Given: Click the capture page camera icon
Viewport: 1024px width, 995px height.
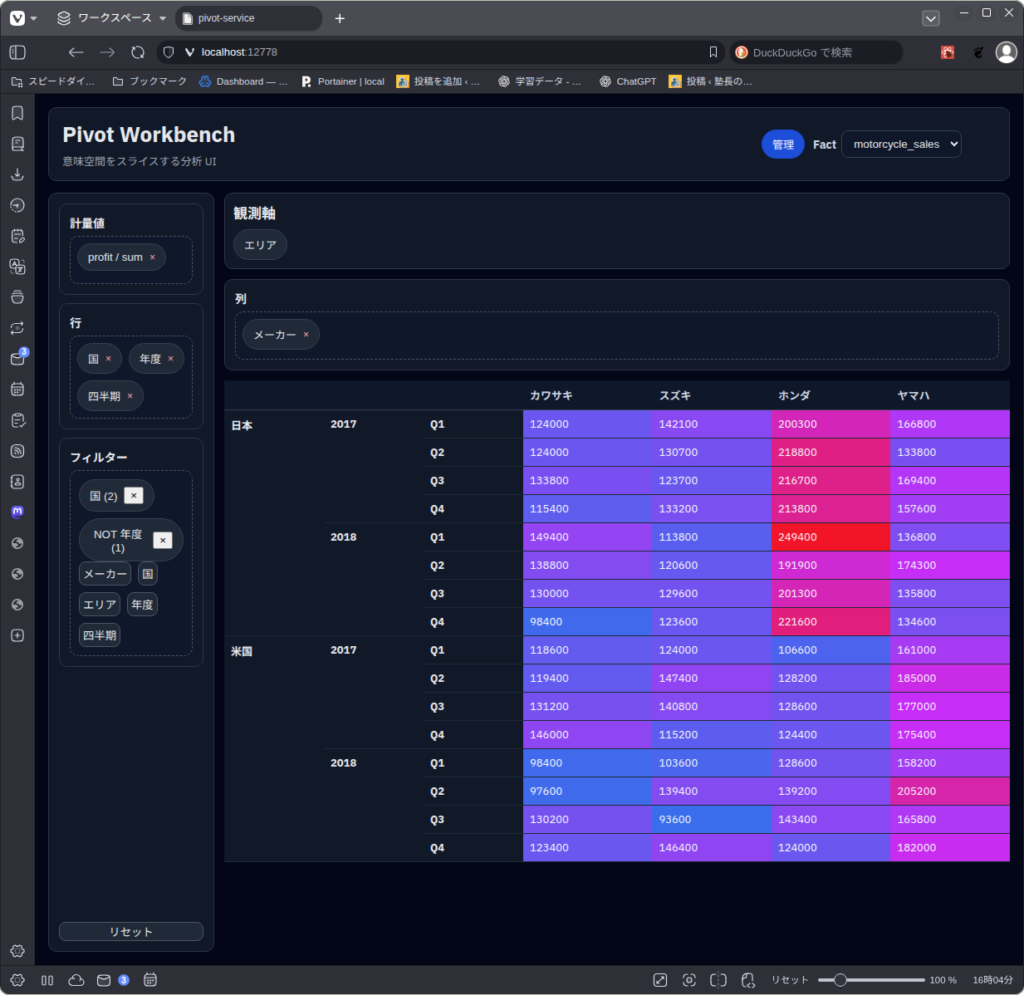Looking at the screenshot, I should point(689,980).
